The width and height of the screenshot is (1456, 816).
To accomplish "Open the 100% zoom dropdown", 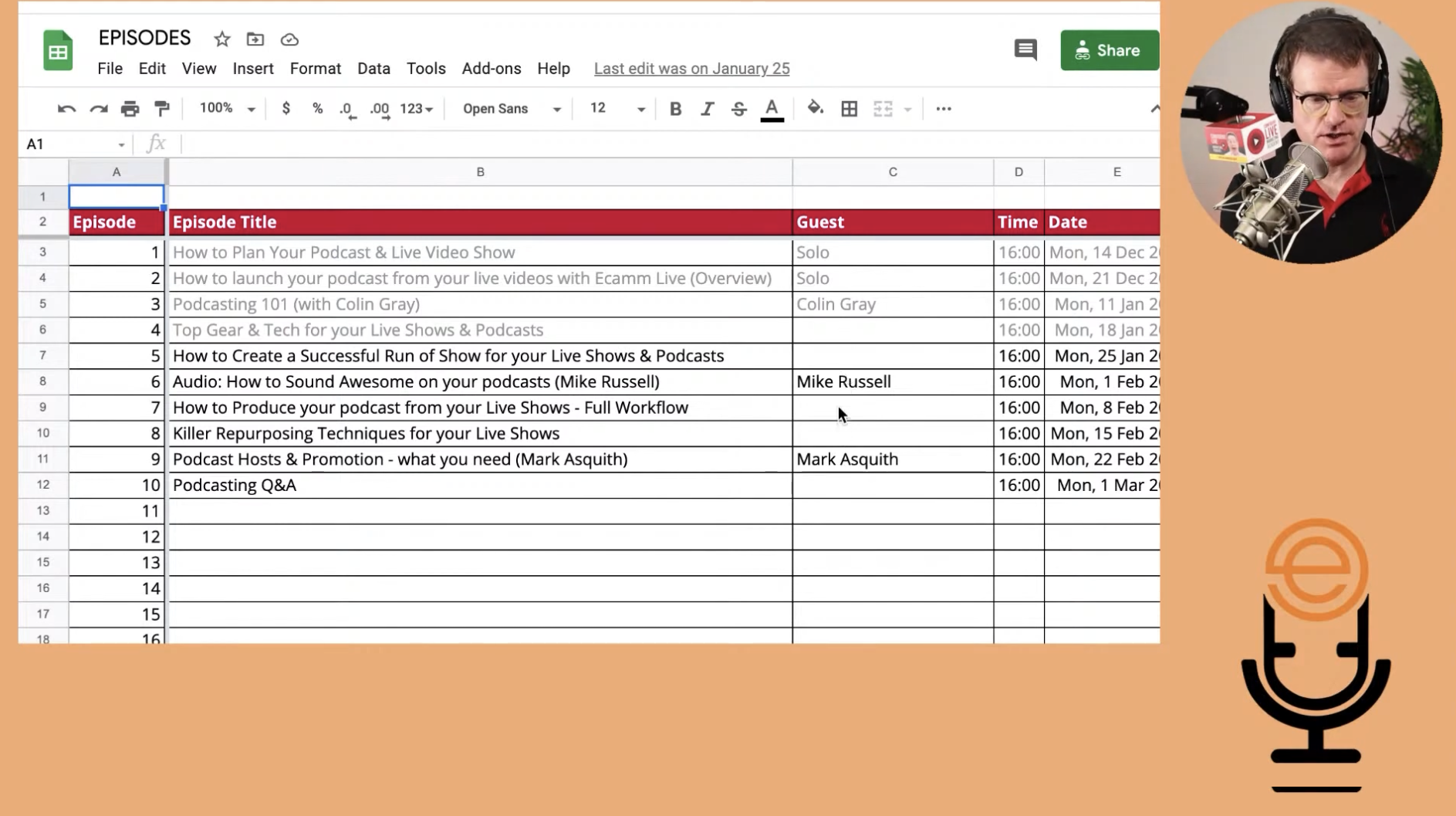I will click(x=227, y=109).
